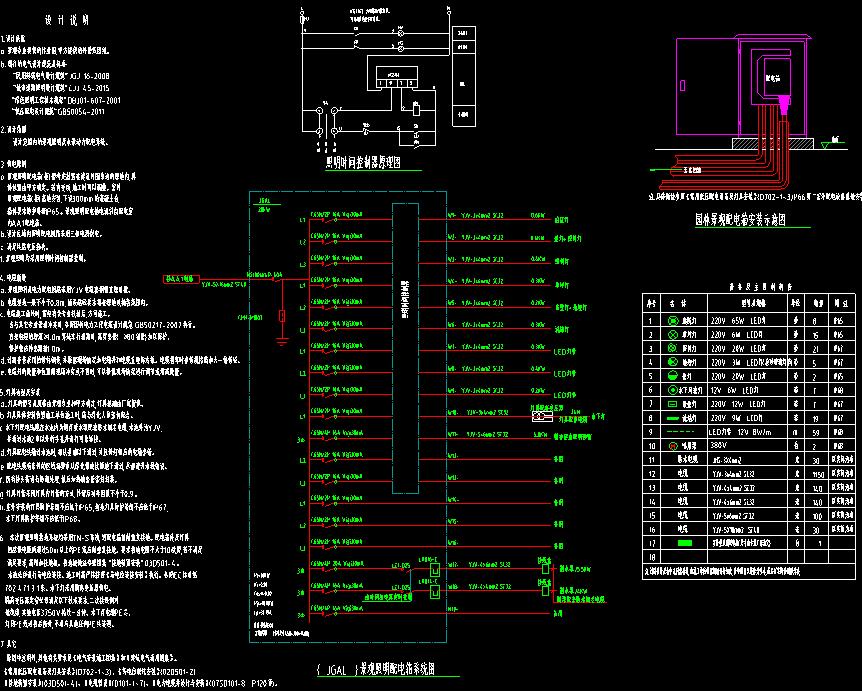862x691 pixels.
Task: Select the JGAL distribution system diagram title
Action: point(376,669)
